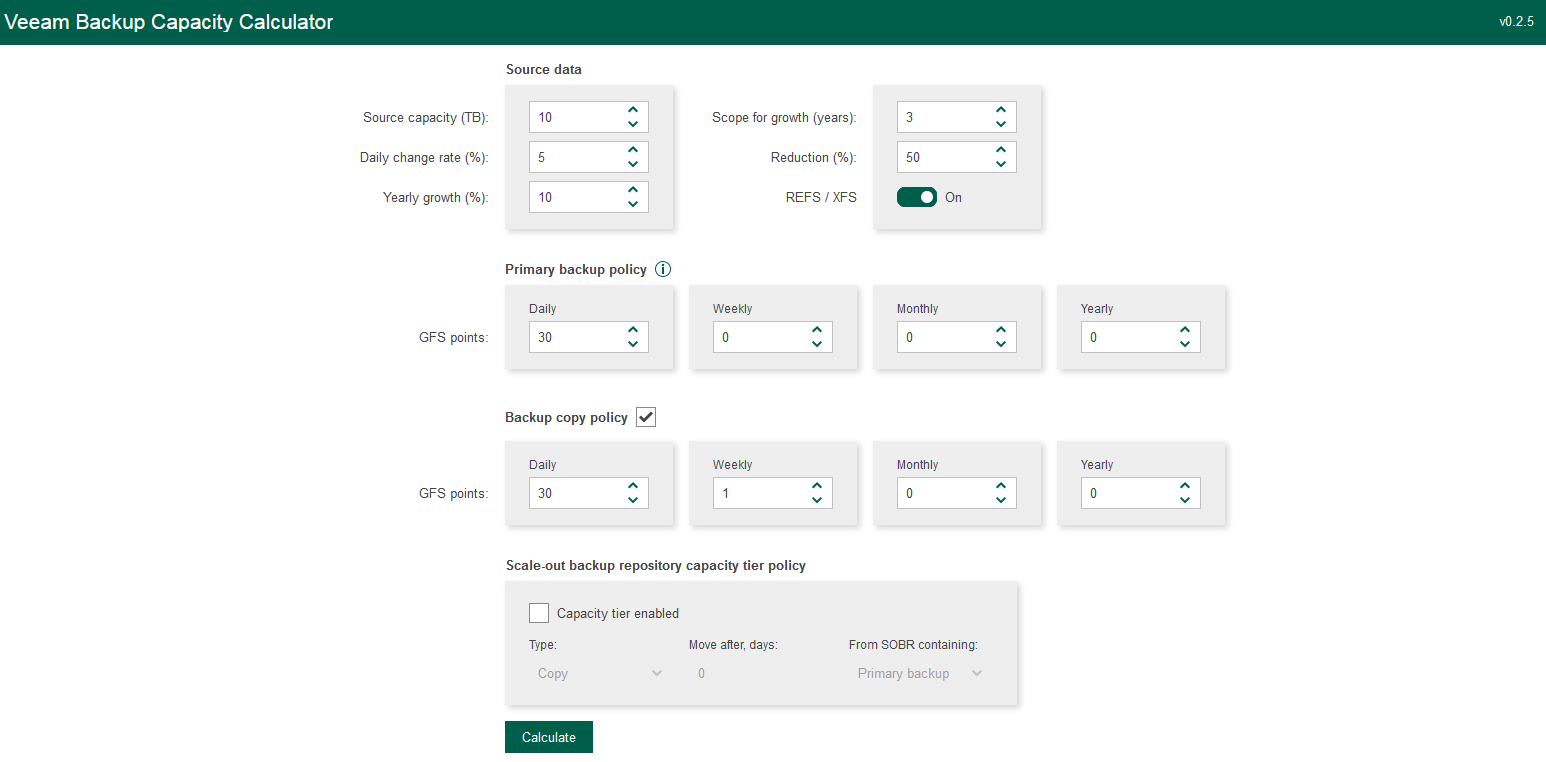Increase Primary Yearly GFS points up arrow
The image size is (1546, 762).
click(1185, 330)
